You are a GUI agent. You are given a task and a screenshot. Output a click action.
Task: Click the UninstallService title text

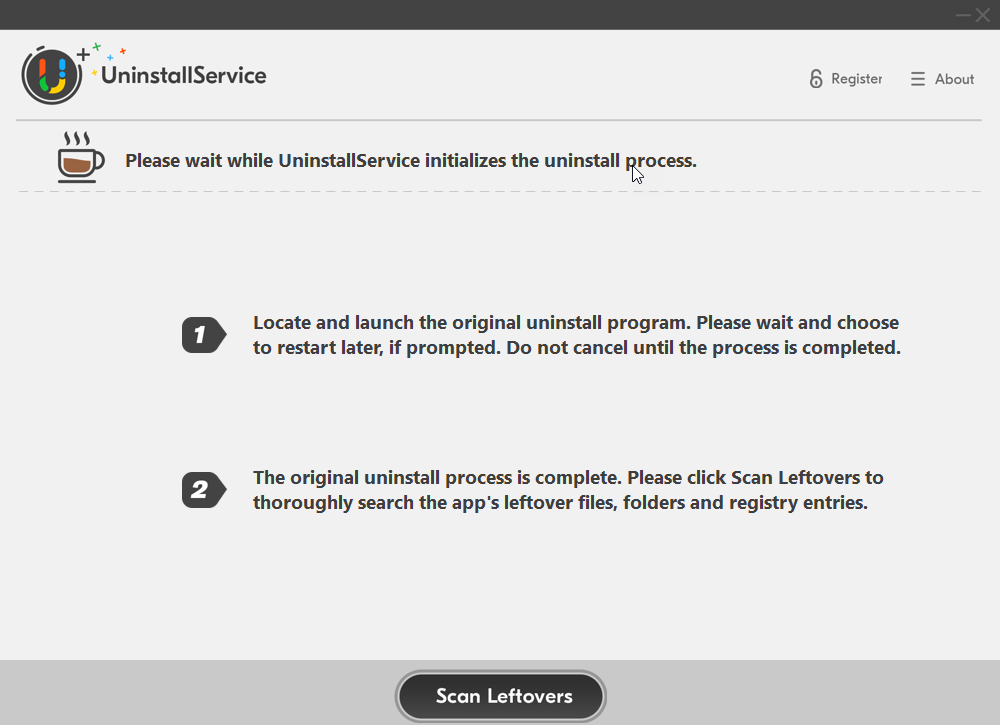click(x=184, y=75)
